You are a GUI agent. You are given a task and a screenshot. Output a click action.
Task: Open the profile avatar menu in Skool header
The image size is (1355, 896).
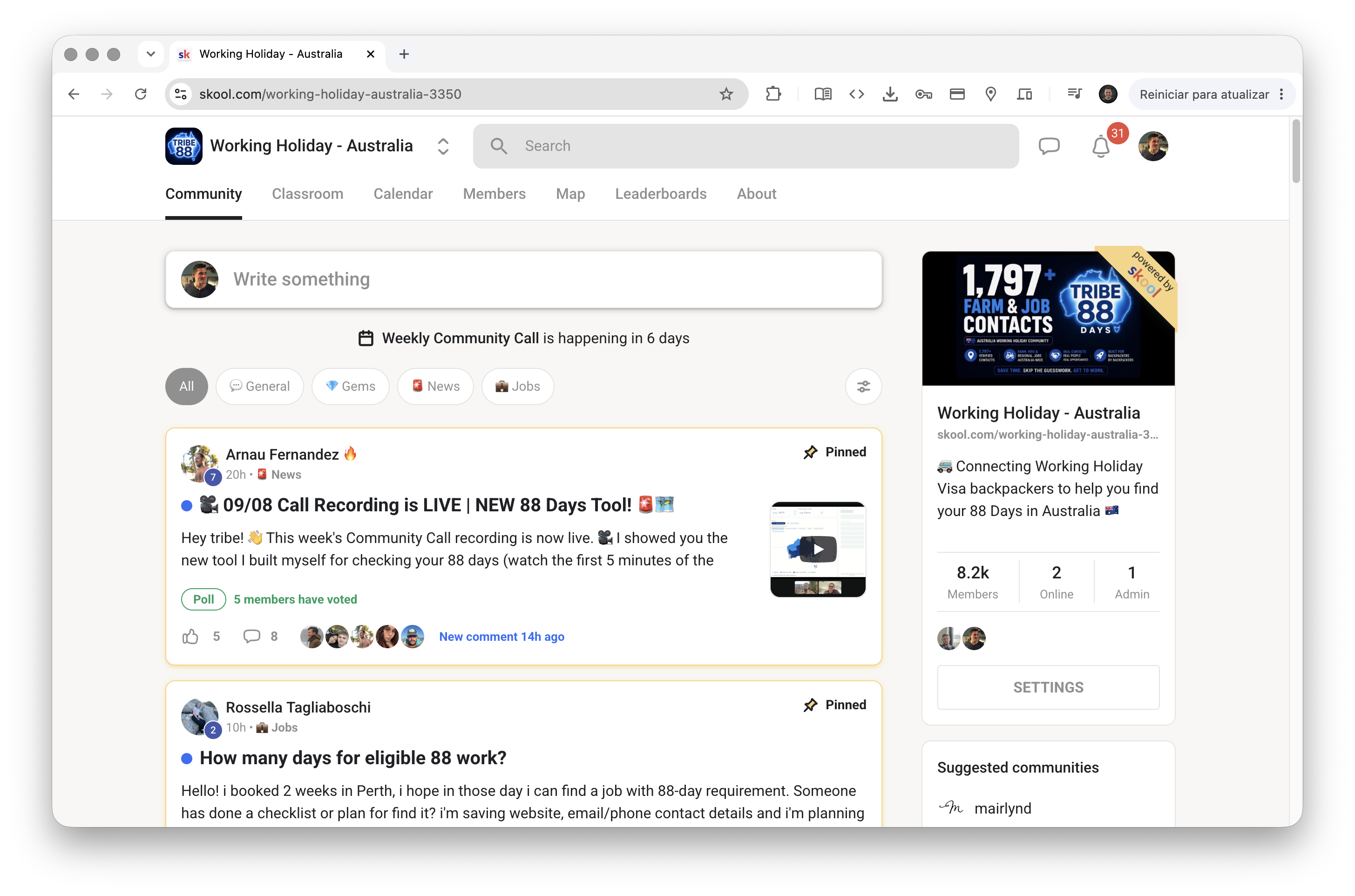tap(1153, 146)
